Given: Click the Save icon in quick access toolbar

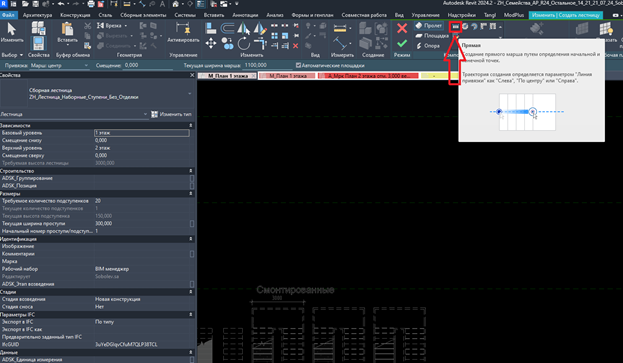Looking at the screenshot, I should coord(35,4).
